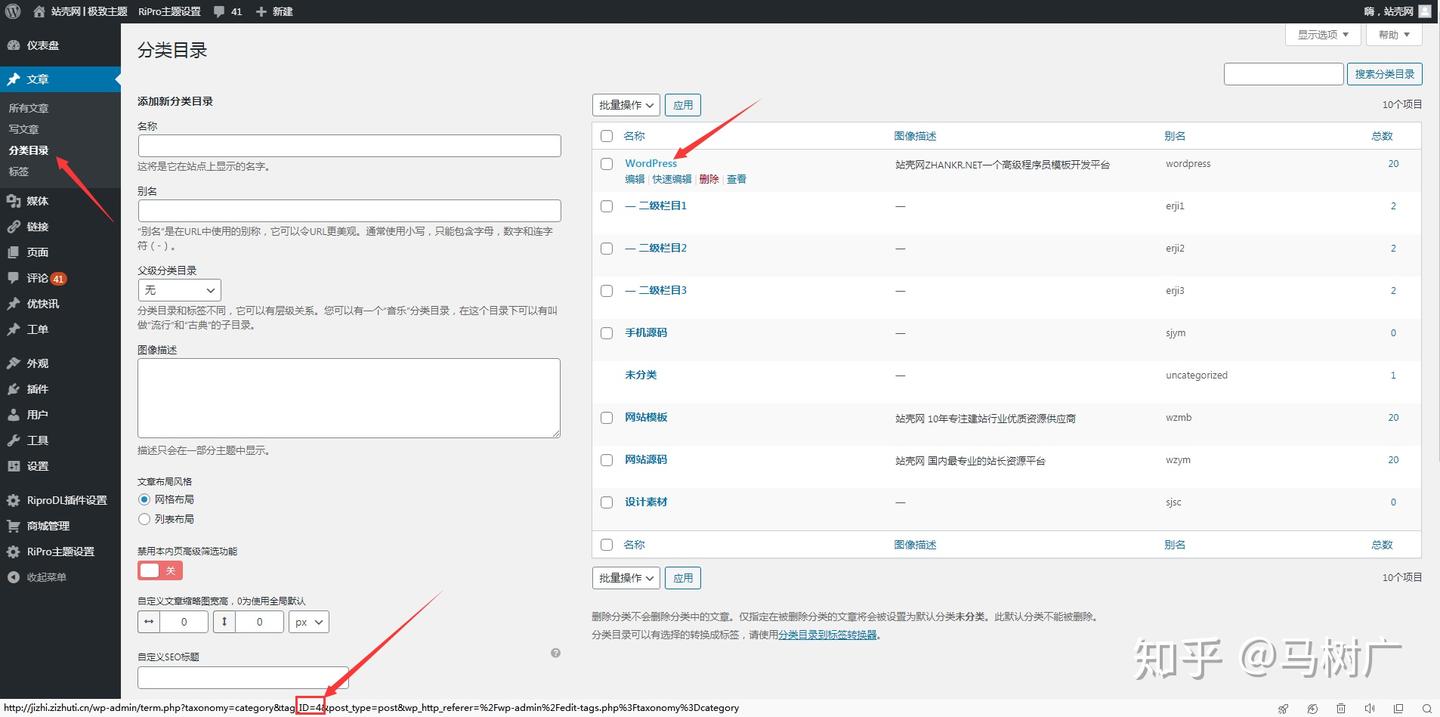The width and height of the screenshot is (1440, 717).
Task: Click the 自定义SEO标题 input field
Action: 243,678
